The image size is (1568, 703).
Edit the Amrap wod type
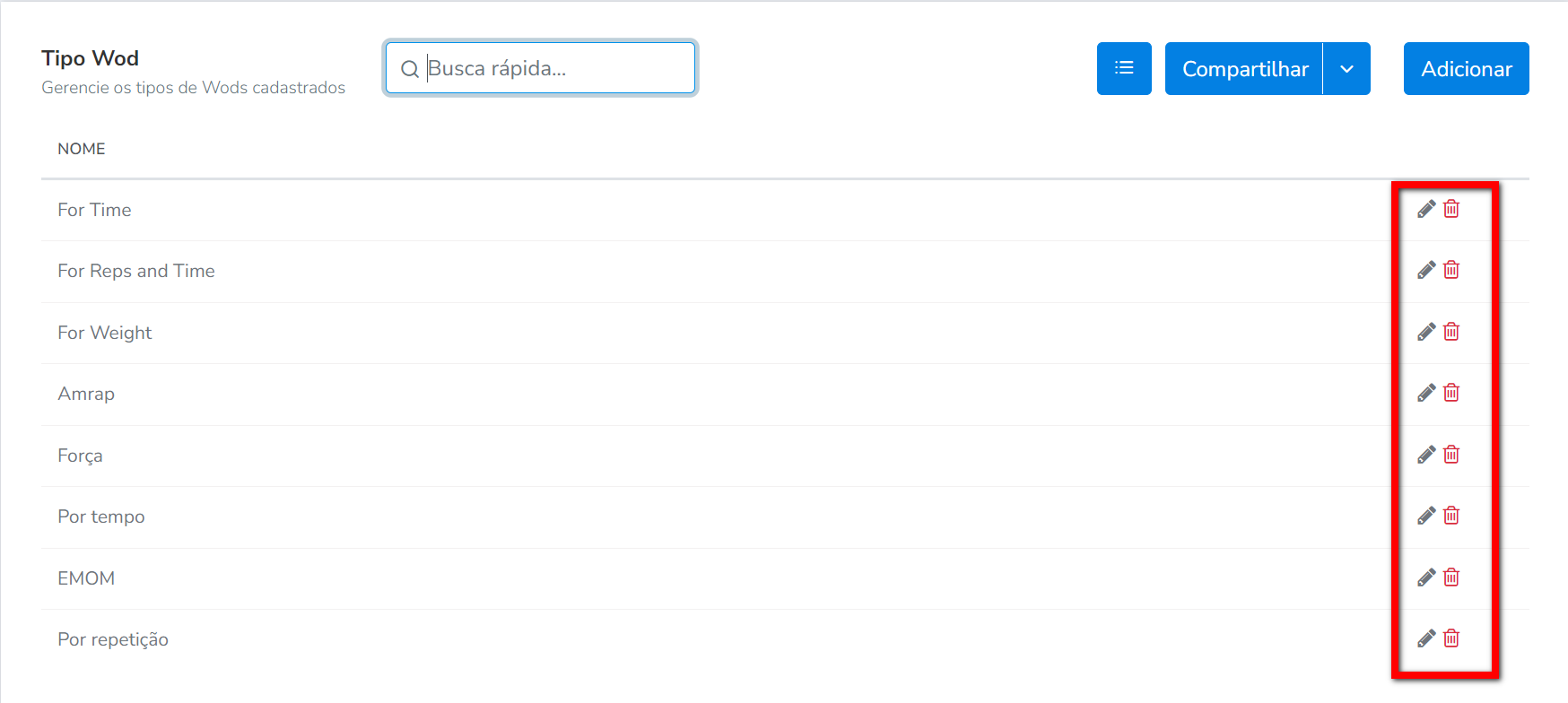(1426, 393)
